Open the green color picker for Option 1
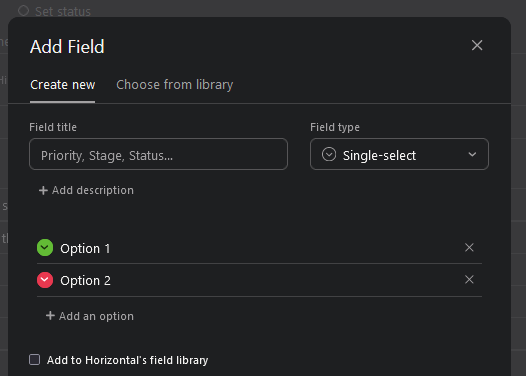 click(x=45, y=248)
